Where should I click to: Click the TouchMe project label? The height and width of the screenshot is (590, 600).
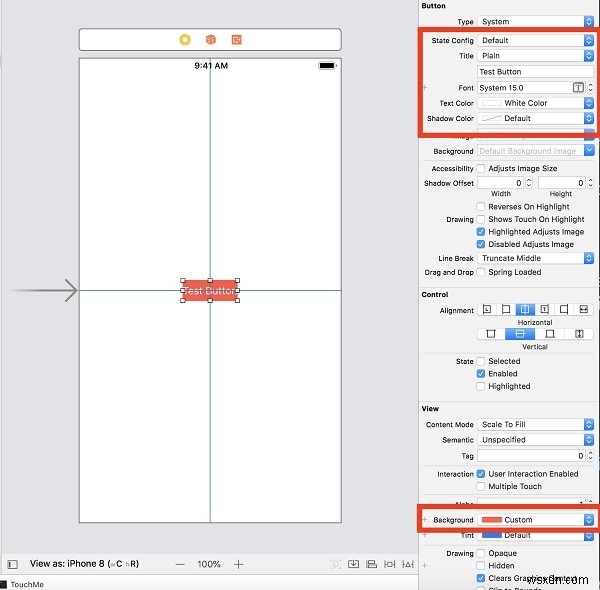click(x=27, y=584)
